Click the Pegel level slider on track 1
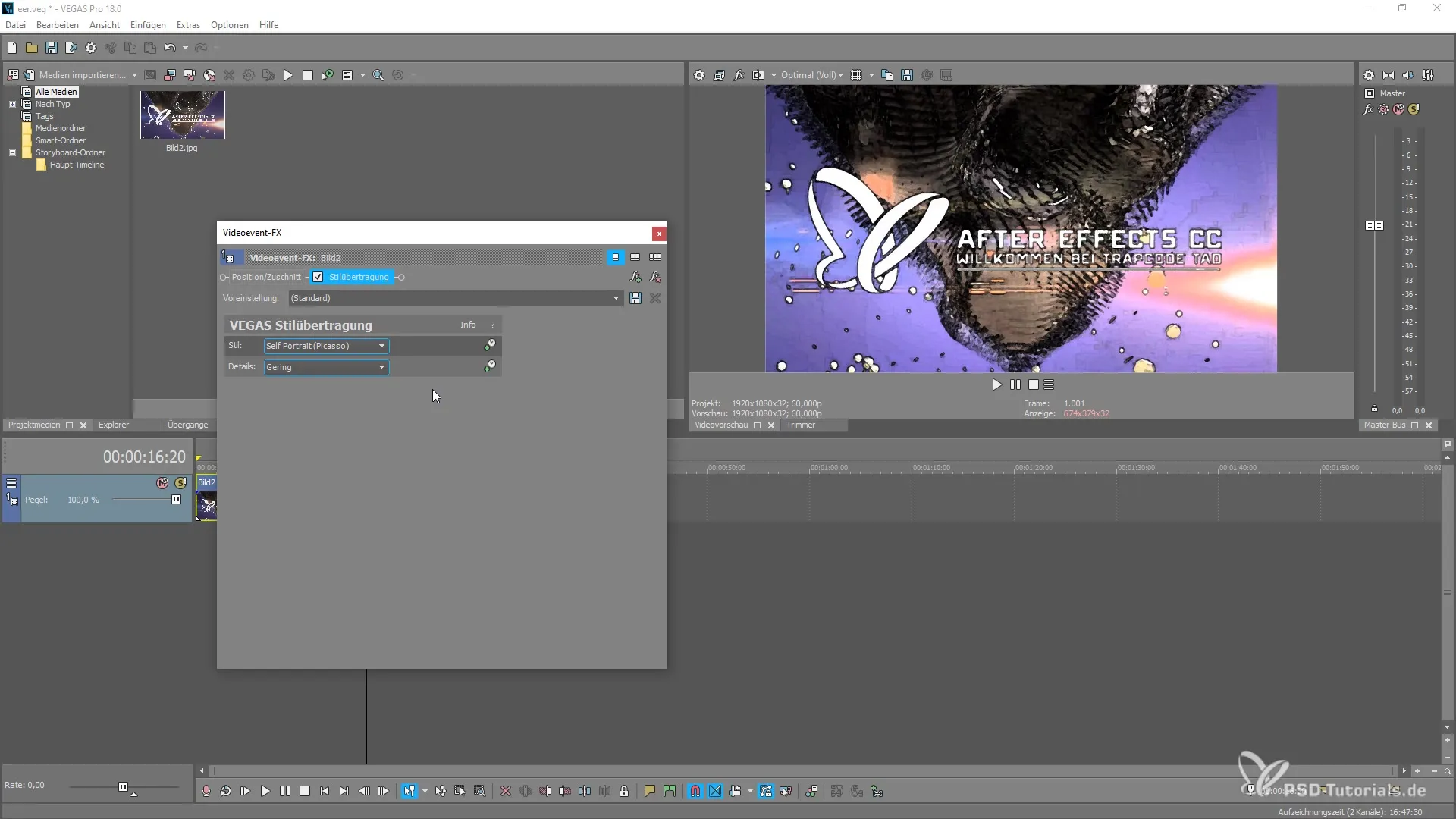The image size is (1456, 819). pos(176,500)
